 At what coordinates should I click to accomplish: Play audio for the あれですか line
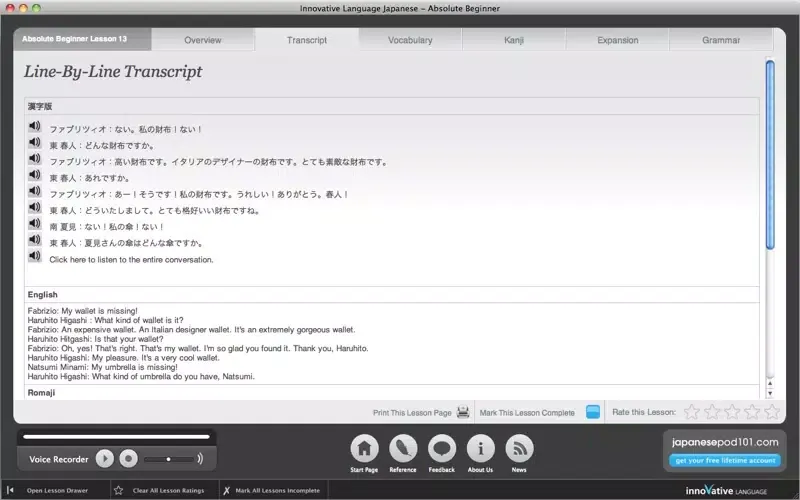[35, 175]
